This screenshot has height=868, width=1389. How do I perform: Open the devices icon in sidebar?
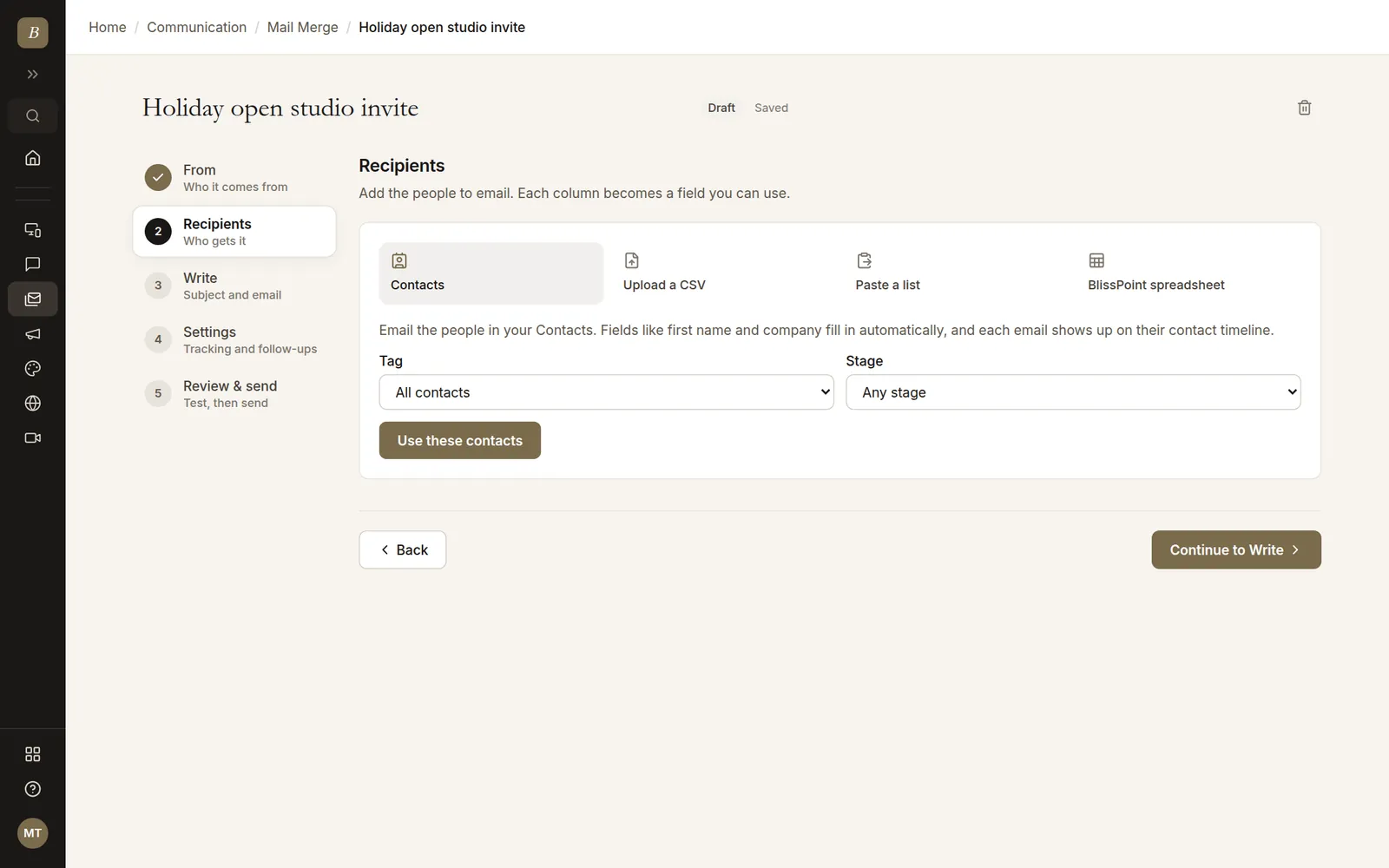click(x=32, y=230)
